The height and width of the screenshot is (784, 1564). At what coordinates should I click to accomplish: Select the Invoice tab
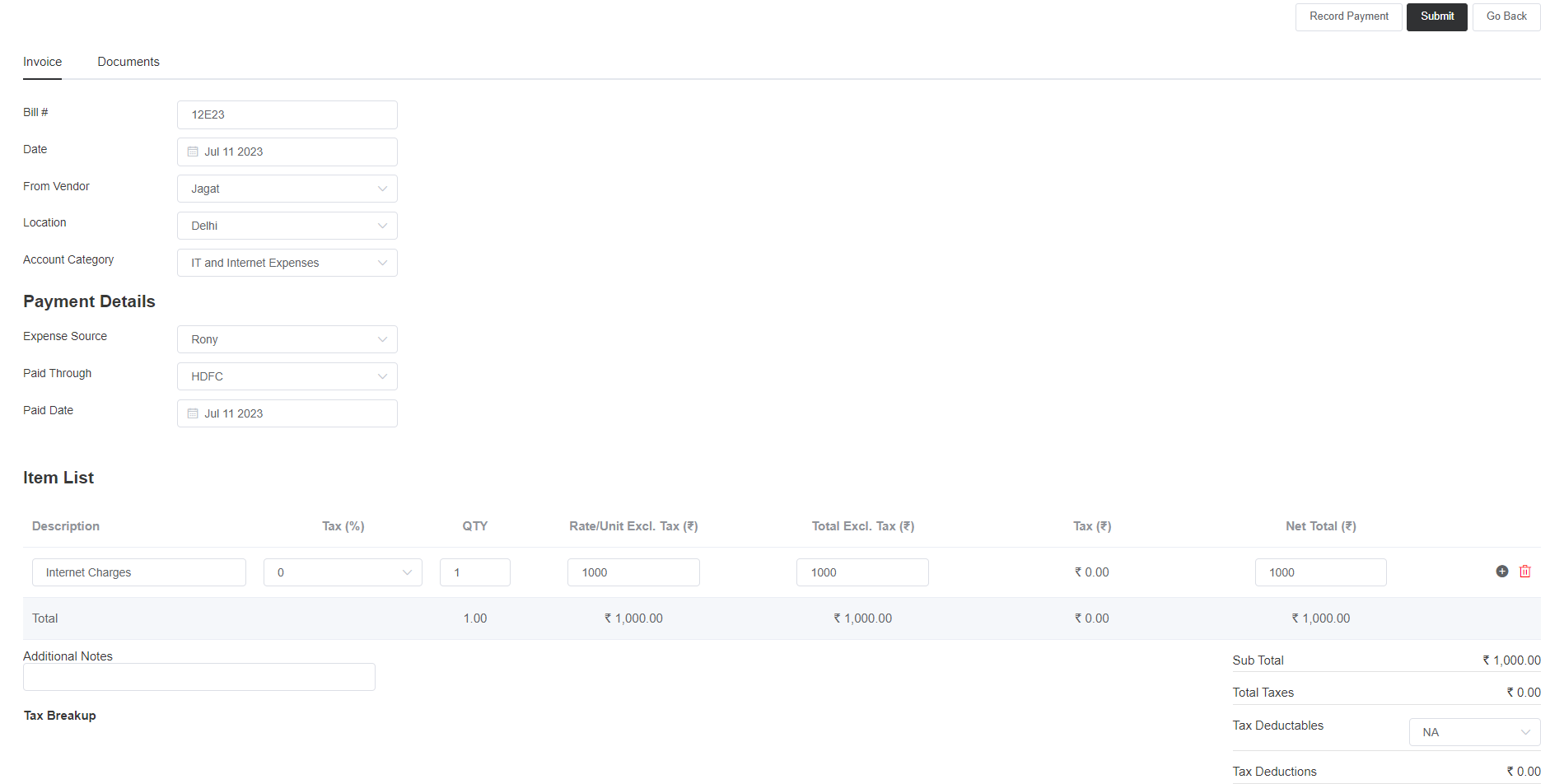(42, 62)
